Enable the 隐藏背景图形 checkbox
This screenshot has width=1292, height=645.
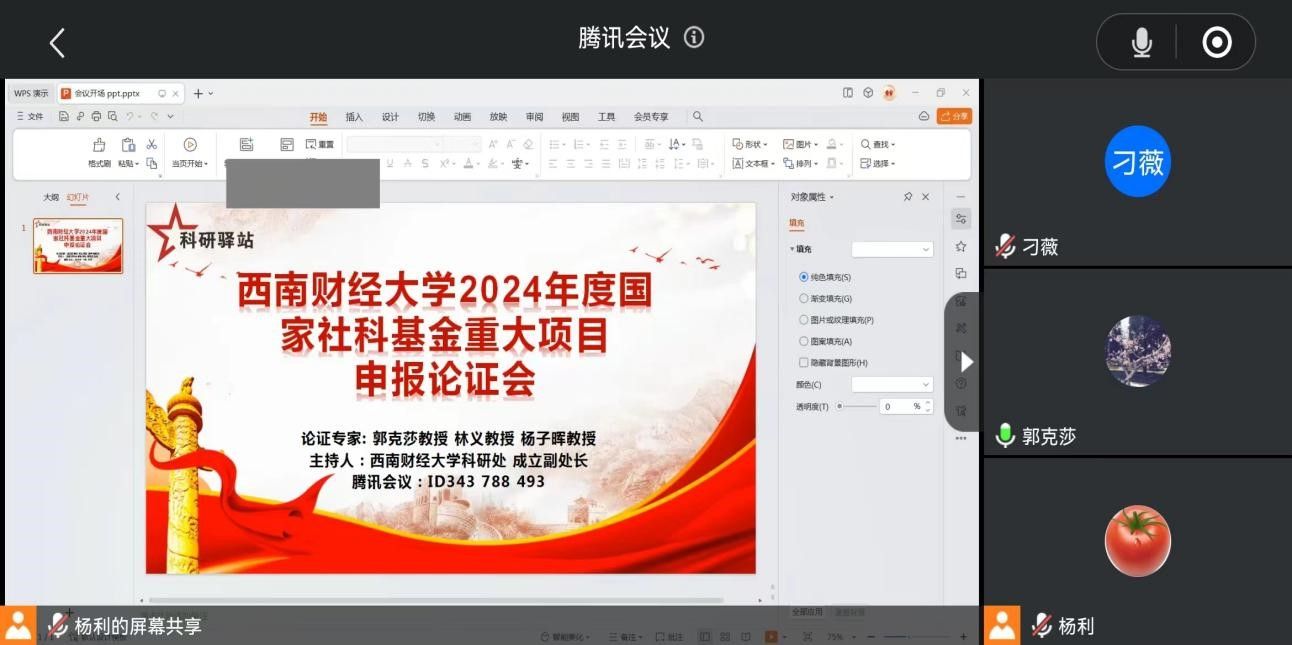coord(803,362)
